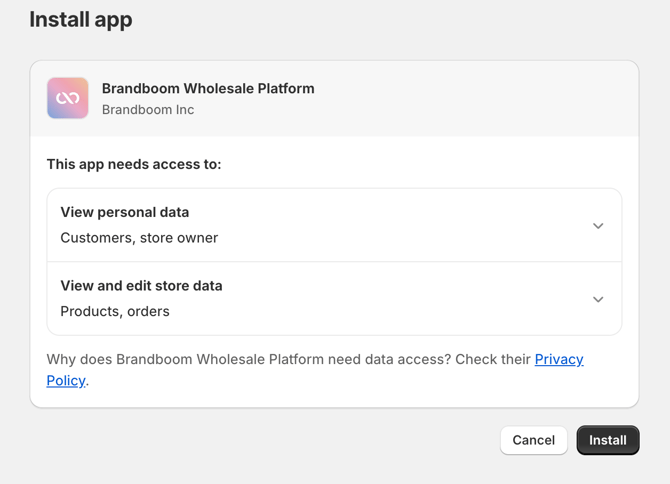Screen dimensions: 670x484
Task: Click the Install app page heading
Action: point(81,19)
